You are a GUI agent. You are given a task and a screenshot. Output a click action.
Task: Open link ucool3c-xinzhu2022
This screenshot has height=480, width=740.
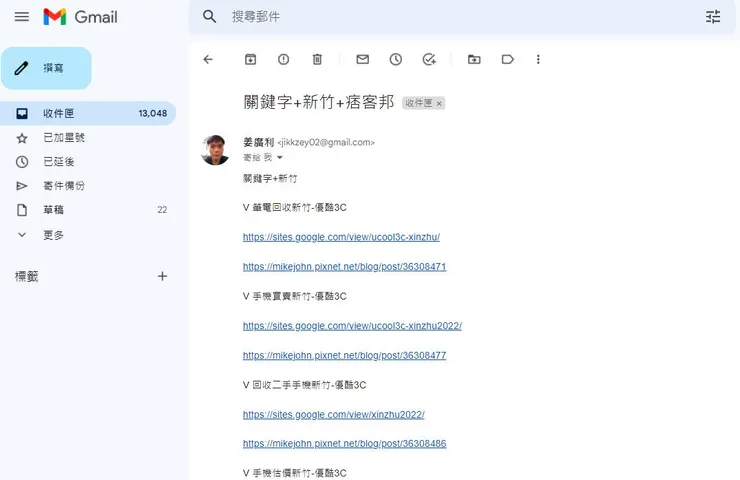[352, 326]
